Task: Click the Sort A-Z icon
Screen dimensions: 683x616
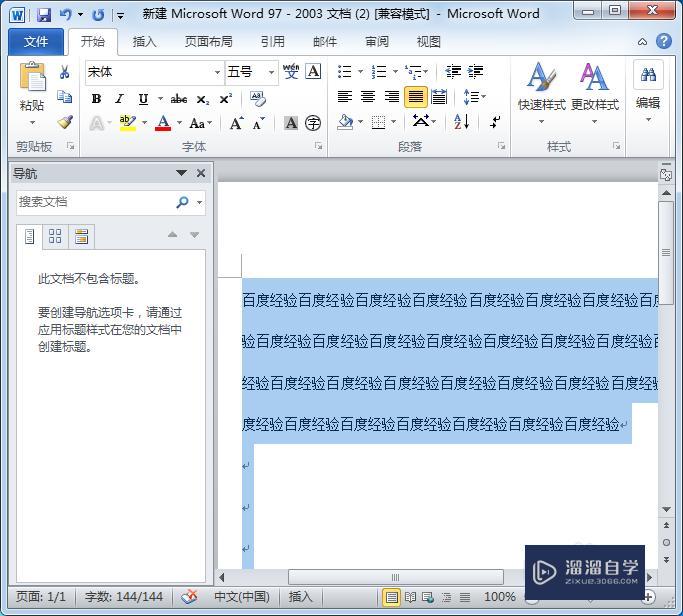Action: tap(461, 122)
